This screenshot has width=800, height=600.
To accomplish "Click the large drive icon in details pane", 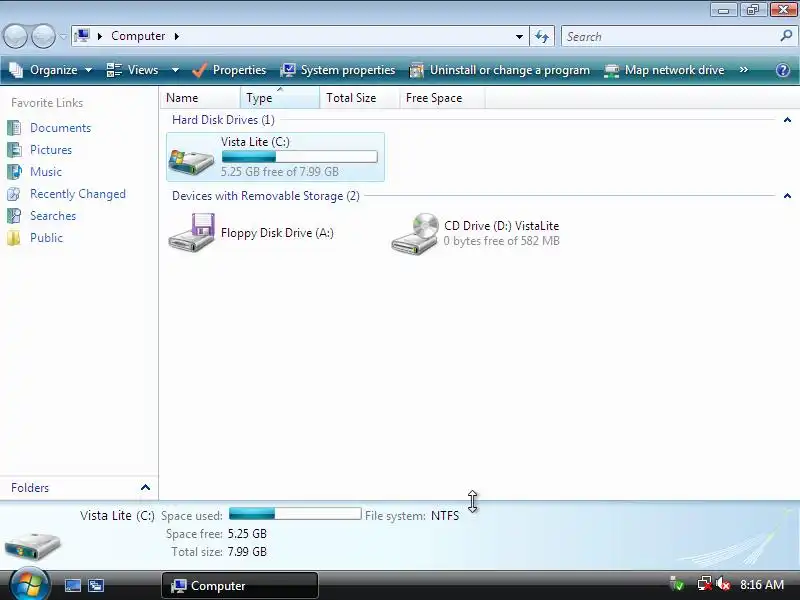I will [33, 545].
